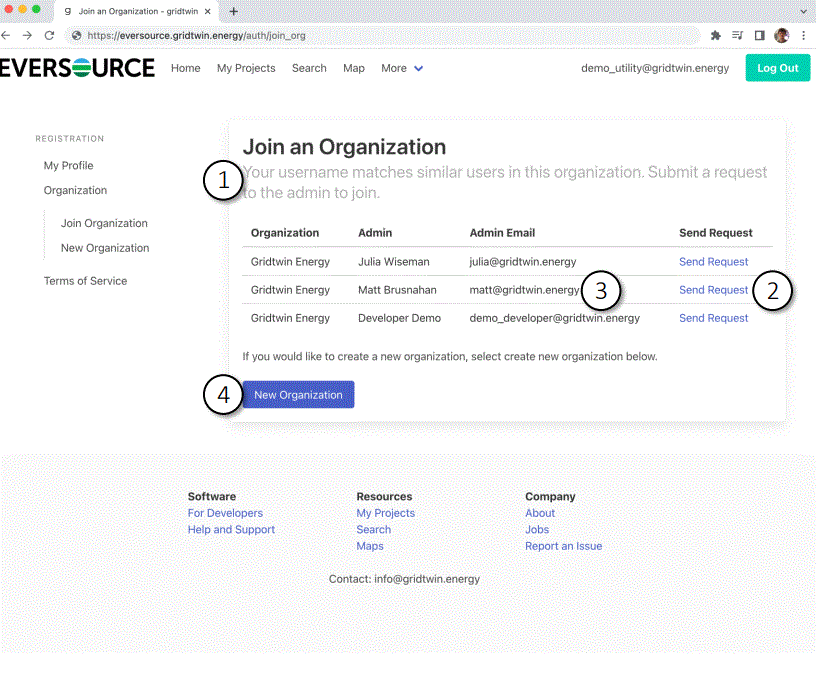Open My Projects from the navigation bar
819x683 pixels.
pos(245,68)
